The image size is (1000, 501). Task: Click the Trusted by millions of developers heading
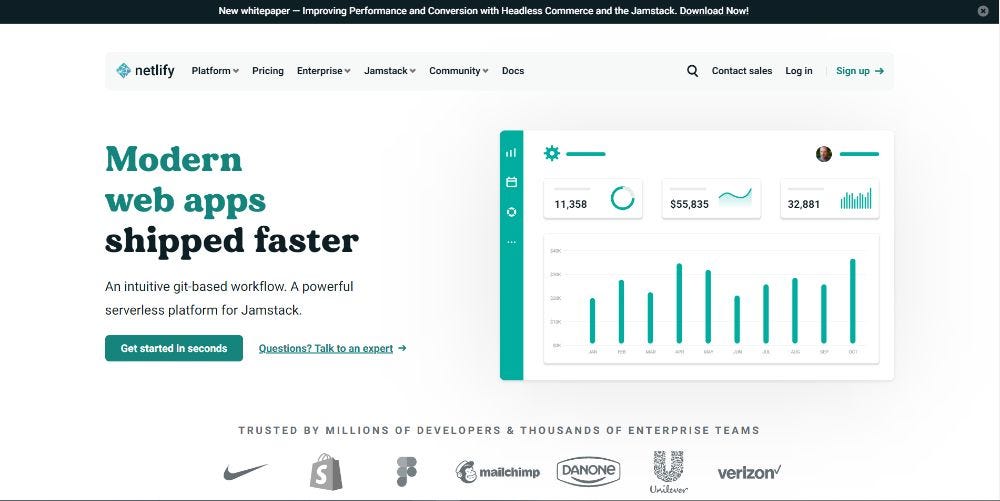[x=499, y=430]
